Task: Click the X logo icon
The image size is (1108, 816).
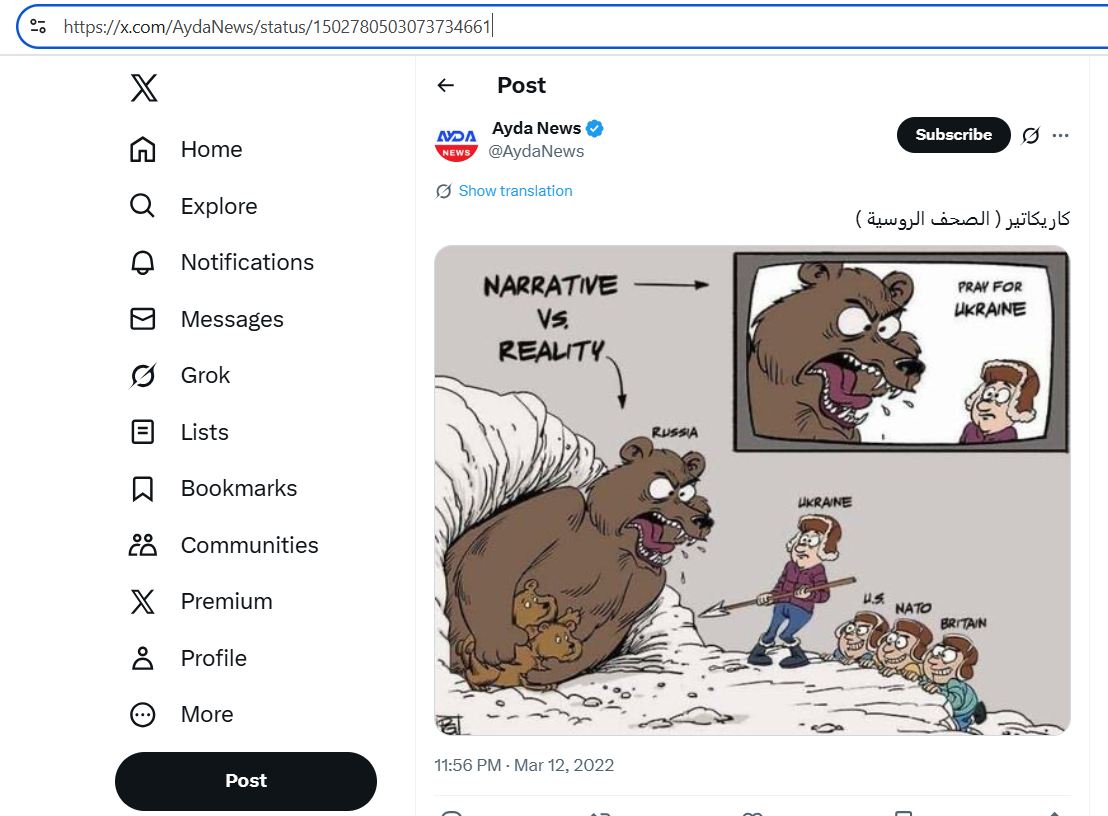Action: pyautogui.click(x=143, y=89)
